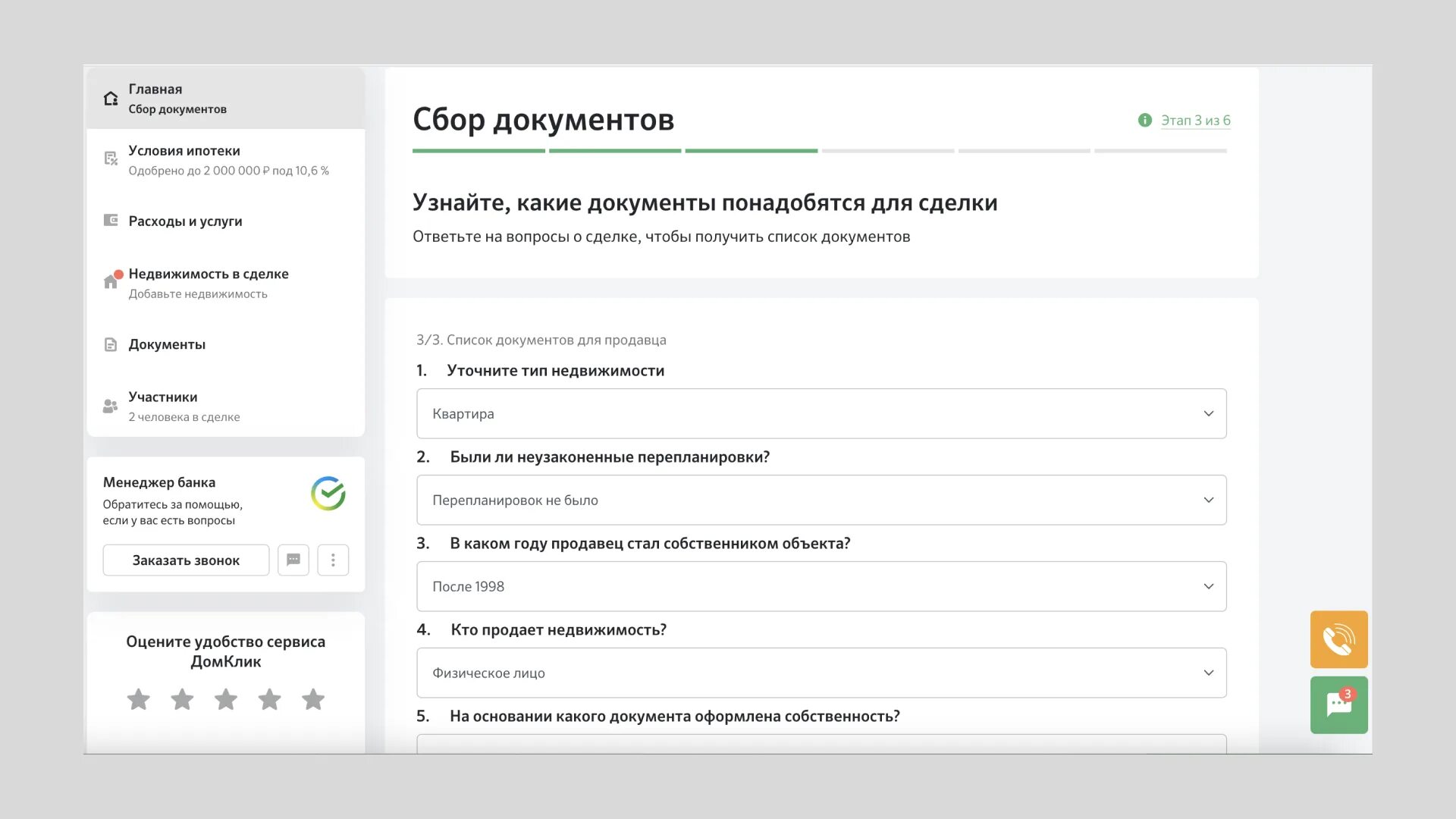
Task: Open ownership document dropdown under question 5
Action: click(x=821, y=744)
